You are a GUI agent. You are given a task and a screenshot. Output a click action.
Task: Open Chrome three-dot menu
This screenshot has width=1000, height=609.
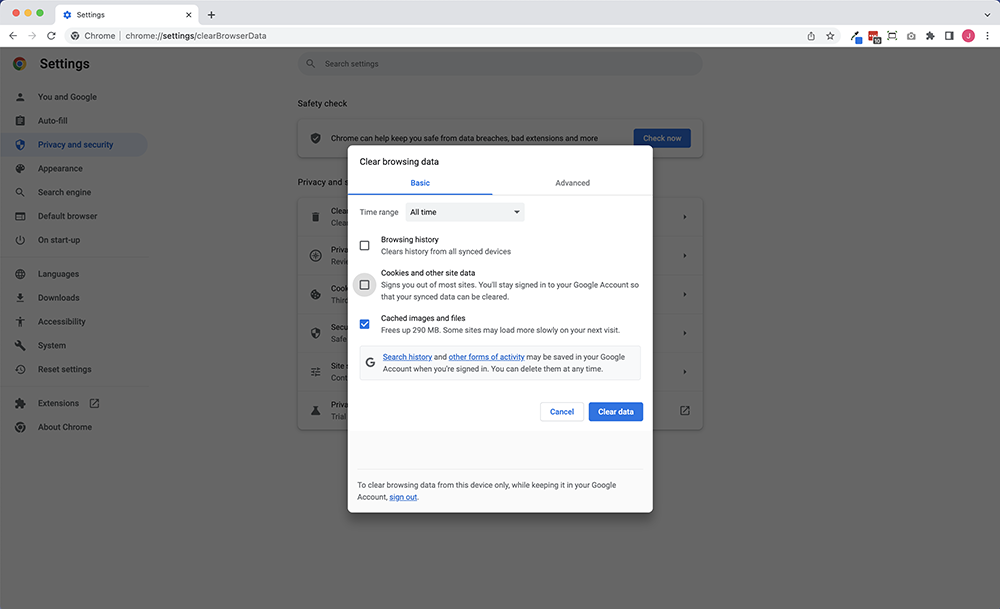click(x=987, y=36)
